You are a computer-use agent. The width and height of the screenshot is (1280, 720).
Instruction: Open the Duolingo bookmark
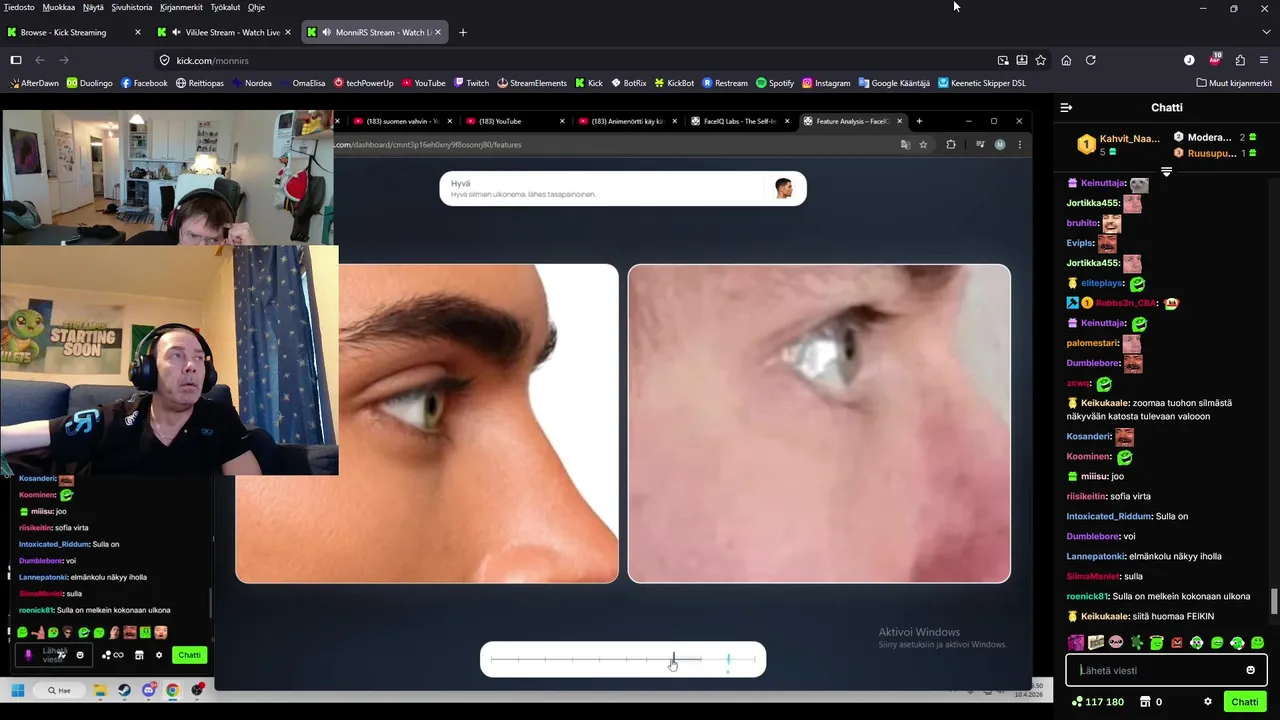(89, 83)
